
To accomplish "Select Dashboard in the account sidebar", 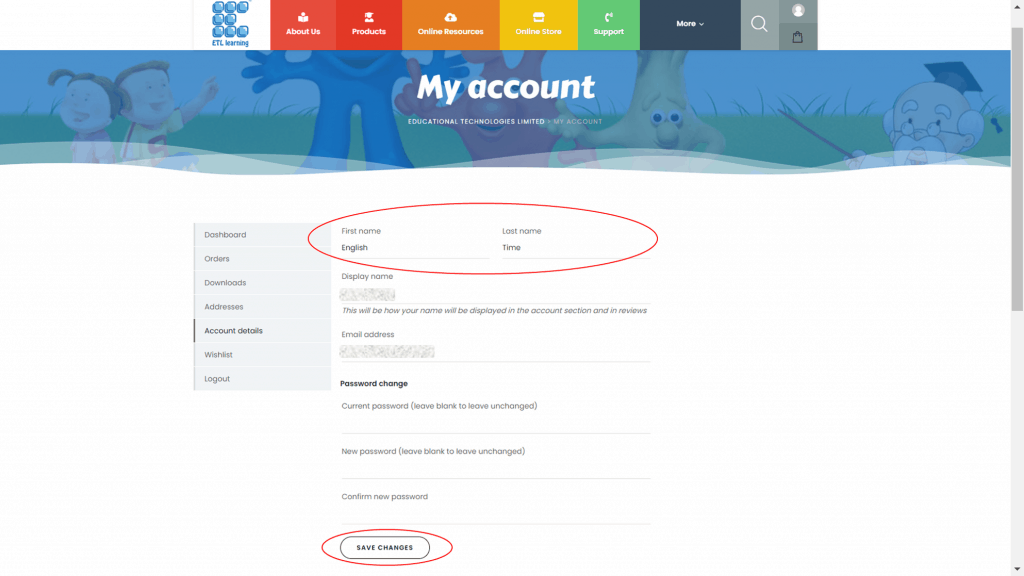I will (225, 235).
